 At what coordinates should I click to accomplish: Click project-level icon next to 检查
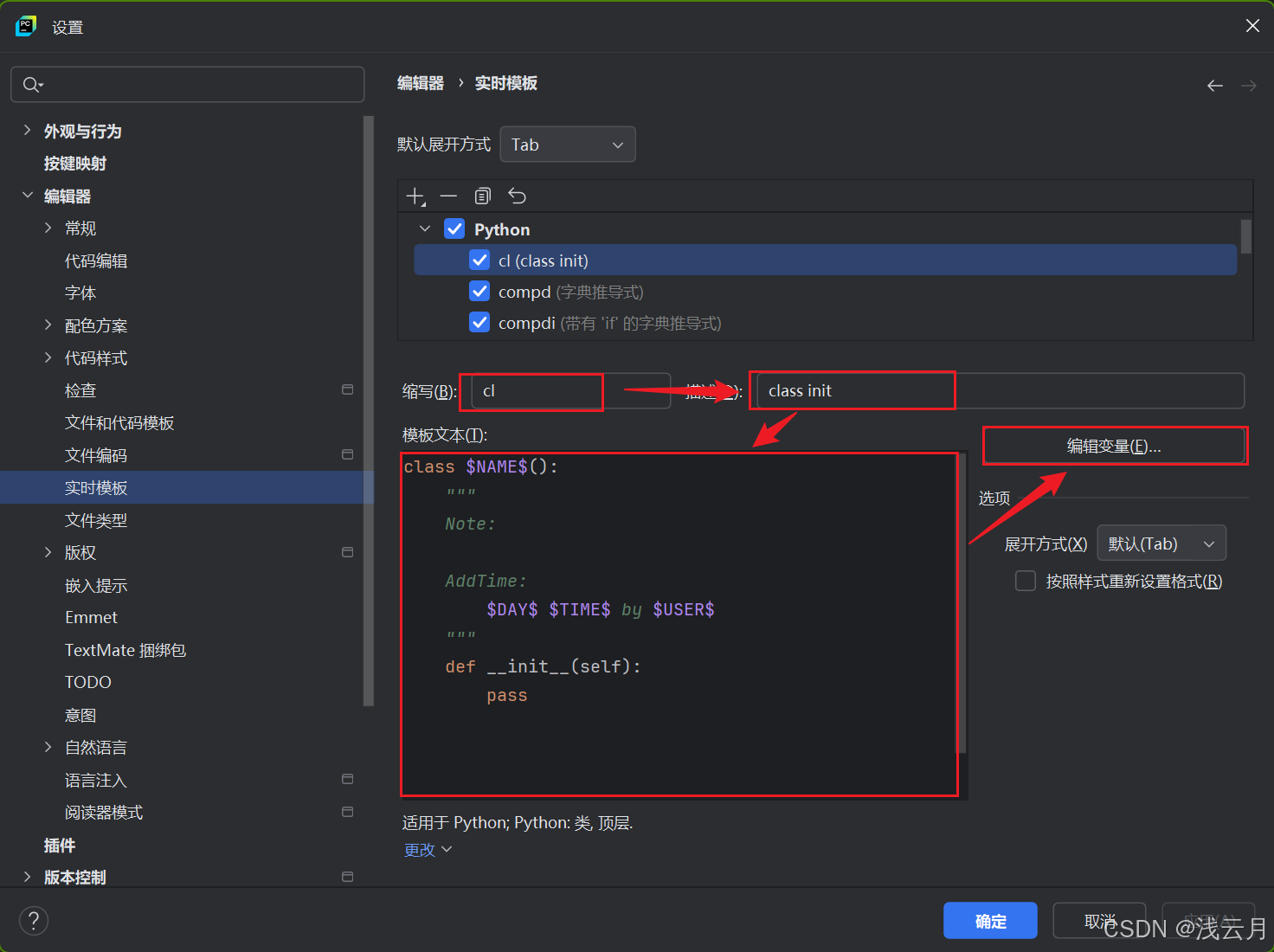(348, 389)
